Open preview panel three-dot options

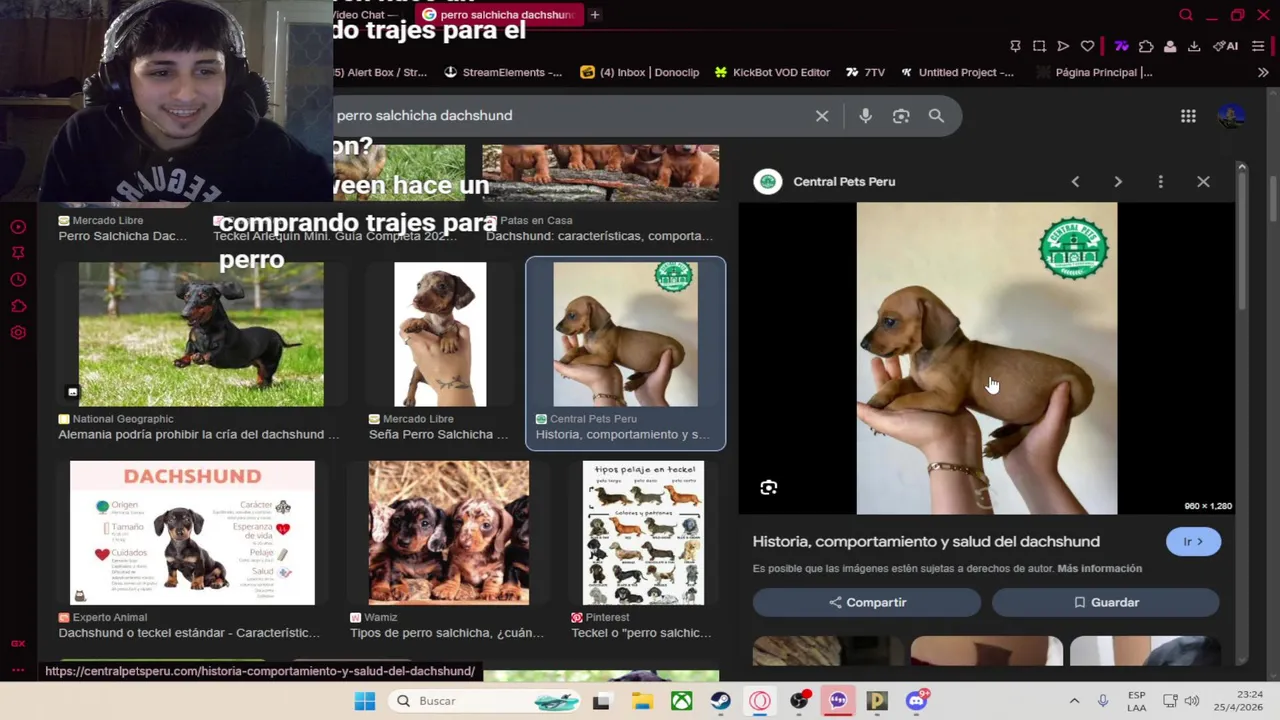coord(1160,182)
